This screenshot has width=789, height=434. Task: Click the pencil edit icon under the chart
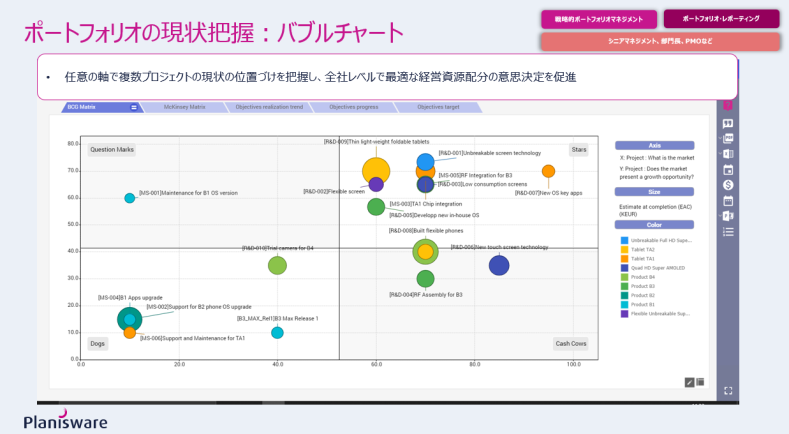tap(689, 383)
